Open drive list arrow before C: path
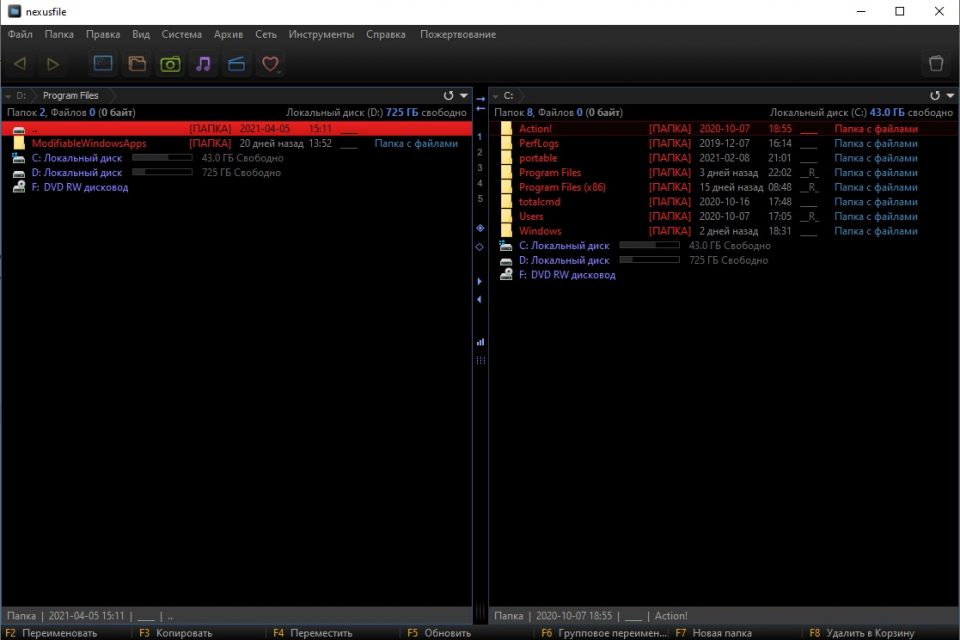The height and width of the screenshot is (640, 960). pyautogui.click(x=494, y=96)
